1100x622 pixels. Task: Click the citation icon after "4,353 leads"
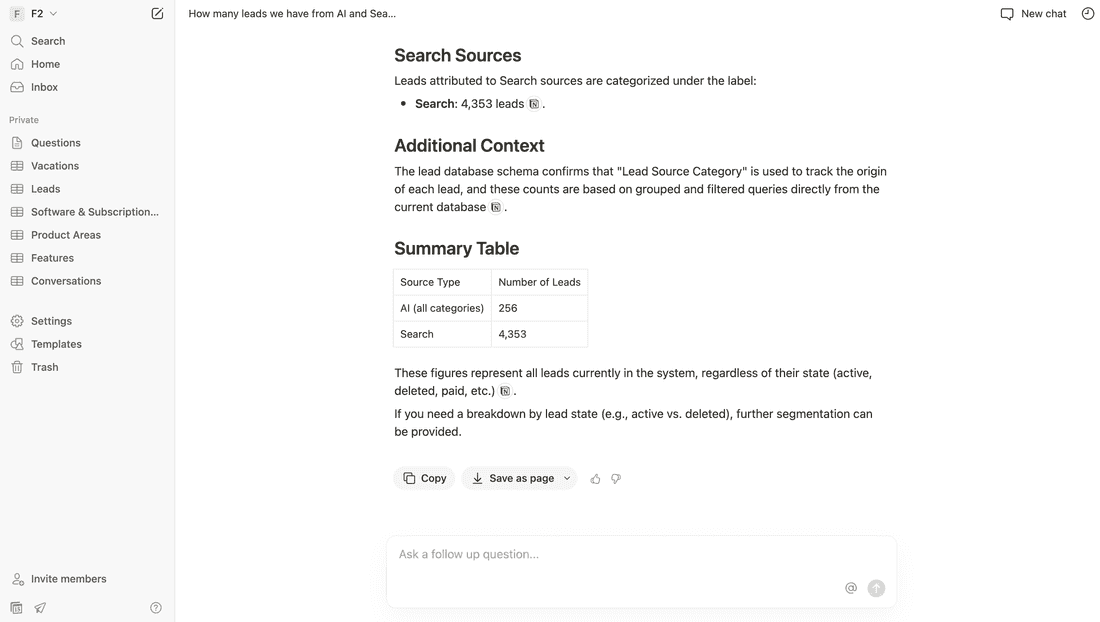pos(534,104)
